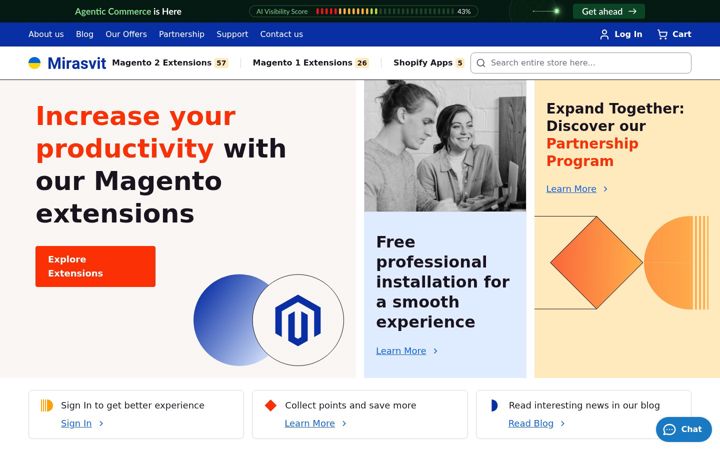
Task: Click the Sign In link
Action: pyautogui.click(x=76, y=424)
